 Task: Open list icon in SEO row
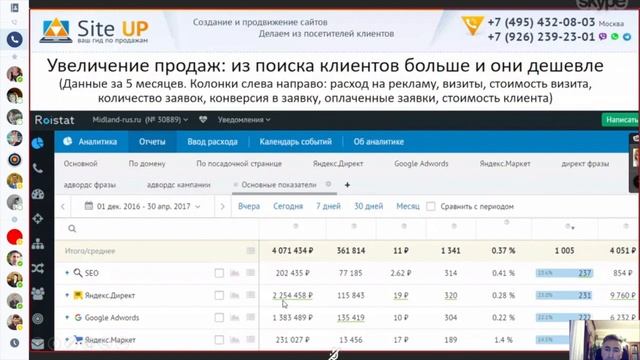251,273
